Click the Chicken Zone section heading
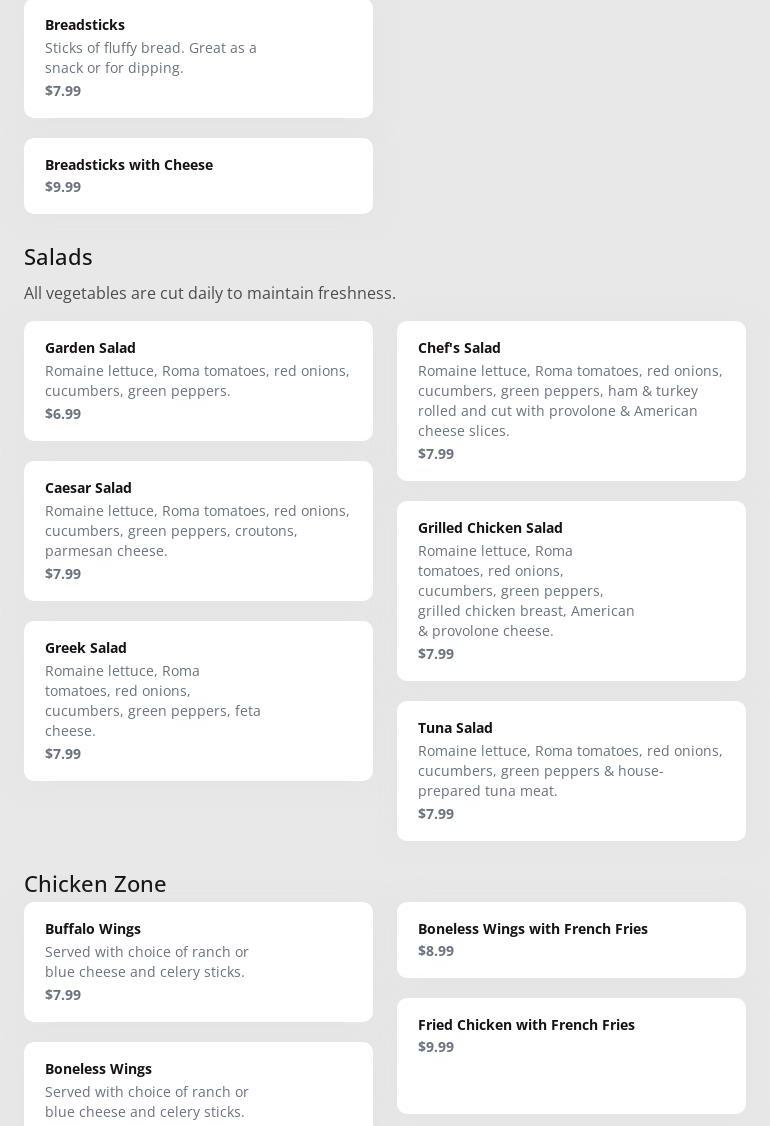Viewport: 770px width, 1126px height. coord(95,884)
